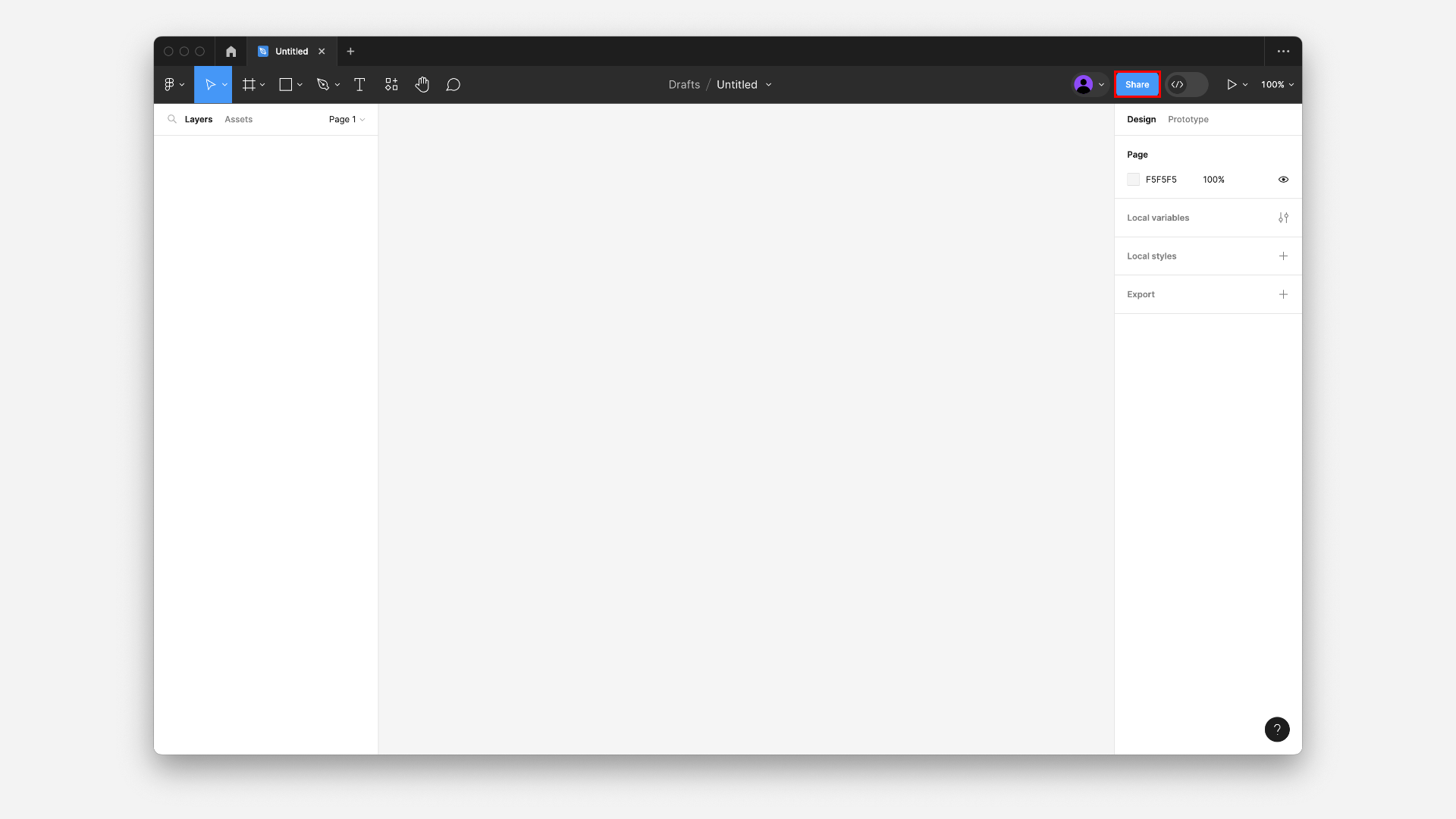The height and width of the screenshot is (819, 1456).
Task: Open the Resources components tool
Action: (x=391, y=85)
